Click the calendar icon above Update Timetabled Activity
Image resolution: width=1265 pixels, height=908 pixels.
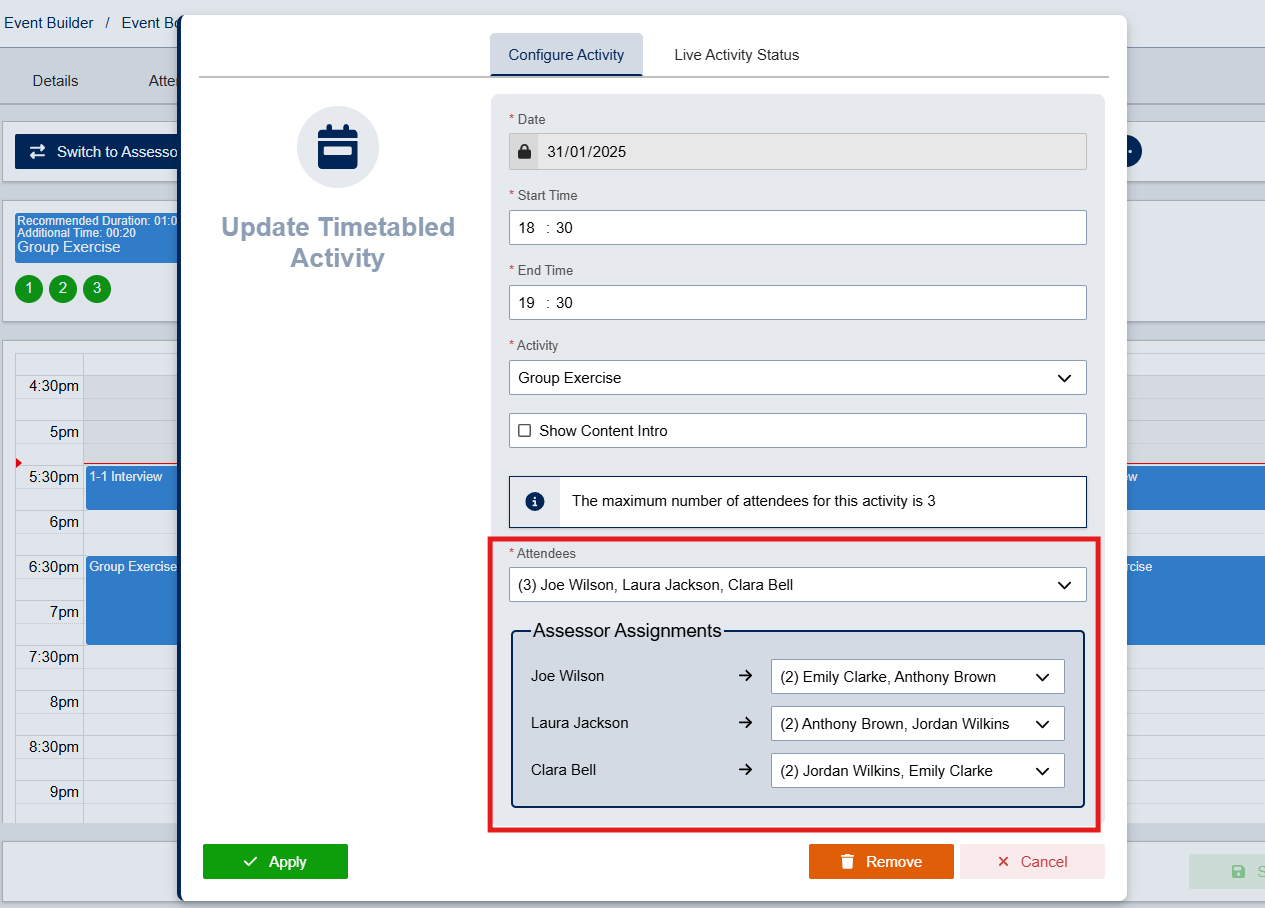[338, 147]
